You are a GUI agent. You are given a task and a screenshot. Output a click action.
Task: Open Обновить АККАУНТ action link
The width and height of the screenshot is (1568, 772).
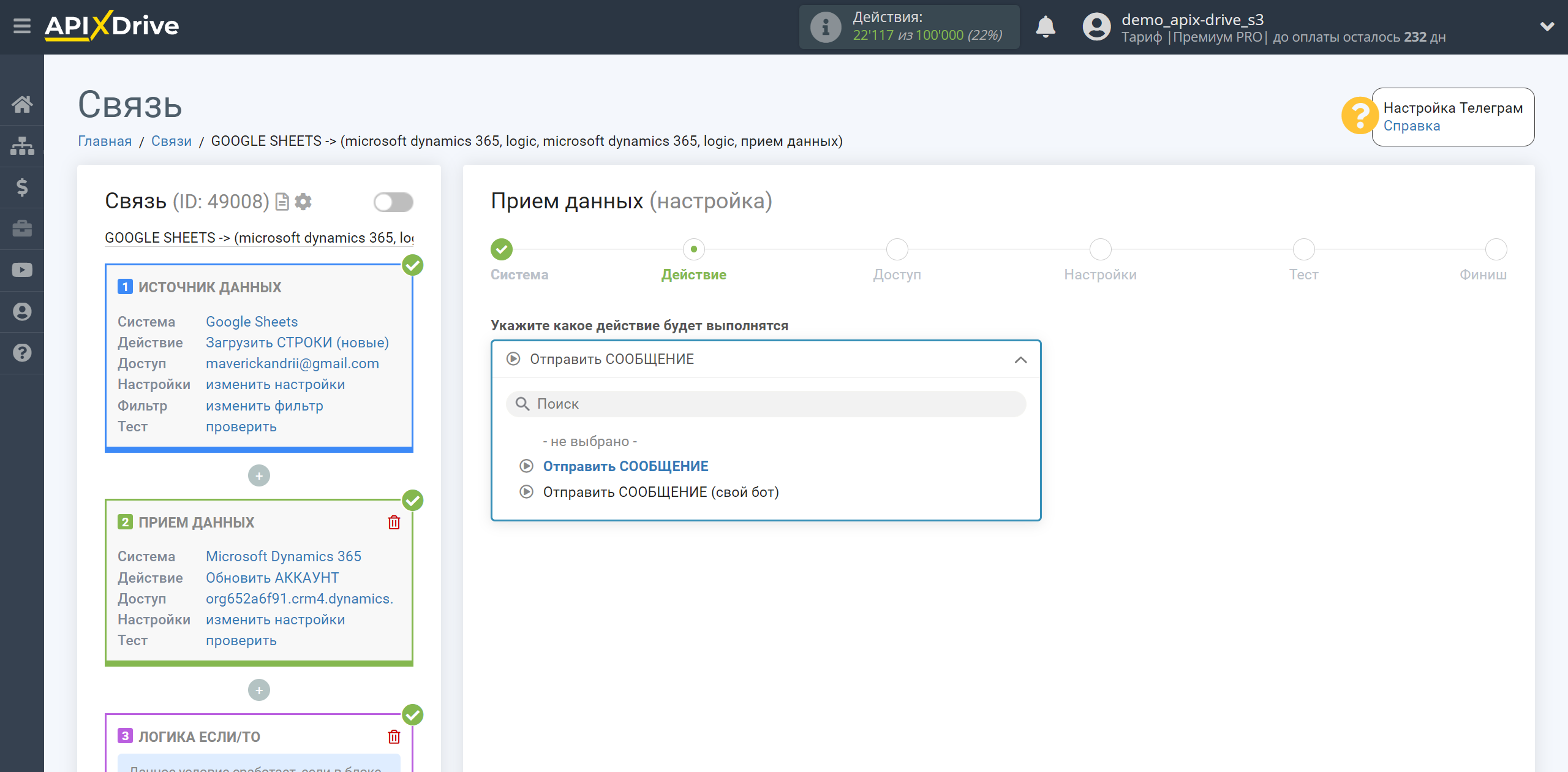[272, 578]
